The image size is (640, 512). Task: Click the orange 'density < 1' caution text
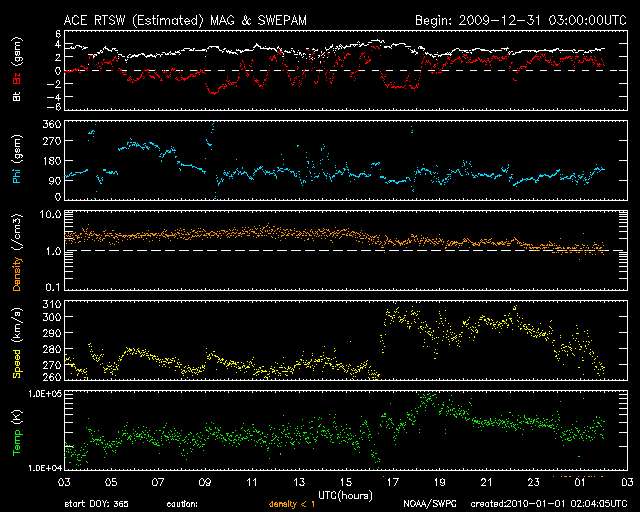[292, 504]
